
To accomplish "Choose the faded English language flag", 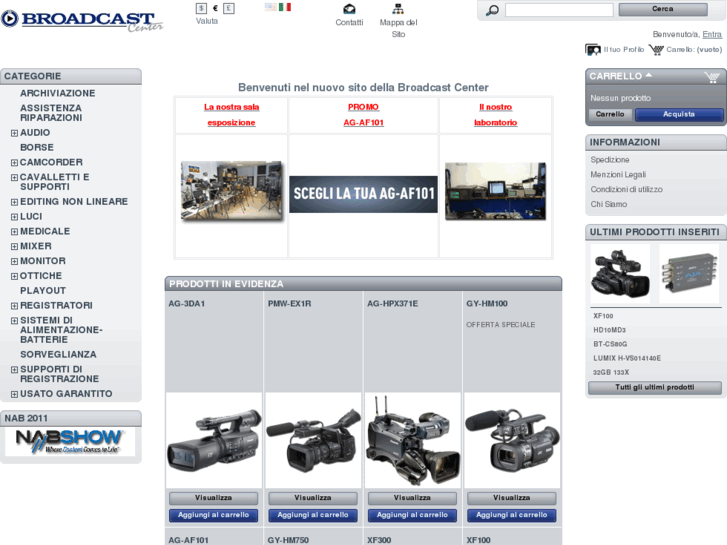I will (x=270, y=7).
